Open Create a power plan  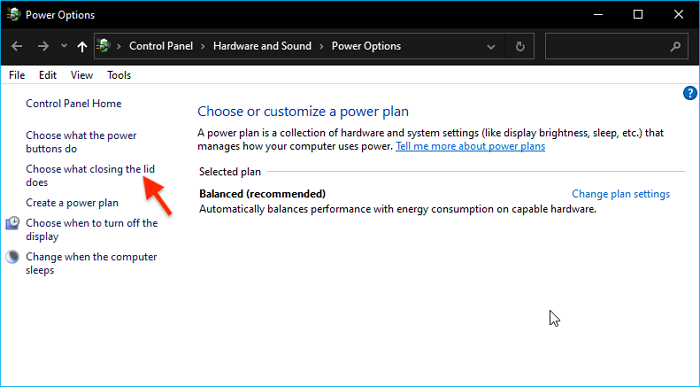coord(72,203)
